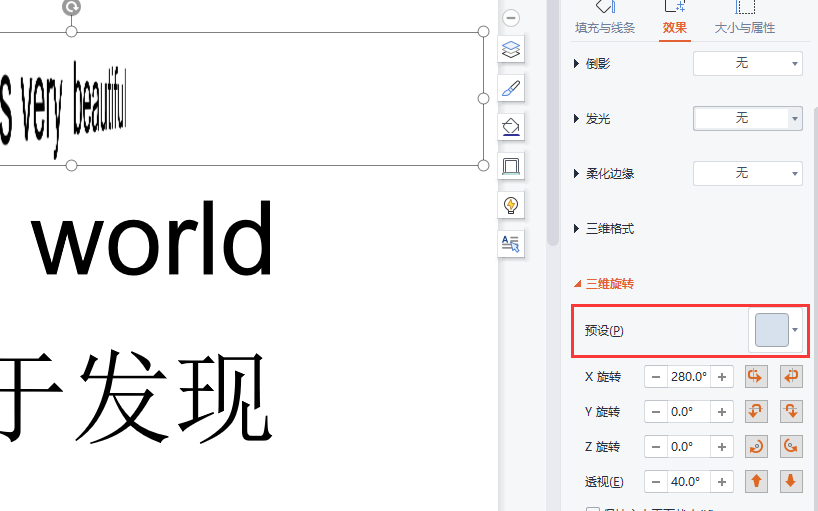Select the 效果 tab
Image resolution: width=818 pixels, height=511 pixels.
pos(675,28)
